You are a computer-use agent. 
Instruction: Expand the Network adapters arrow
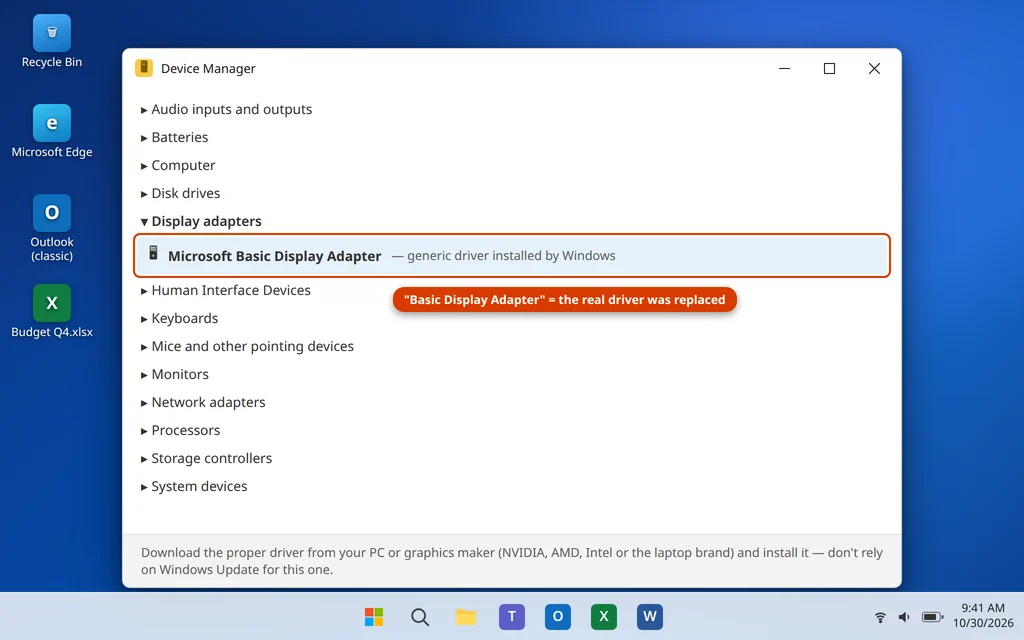tap(144, 403)
